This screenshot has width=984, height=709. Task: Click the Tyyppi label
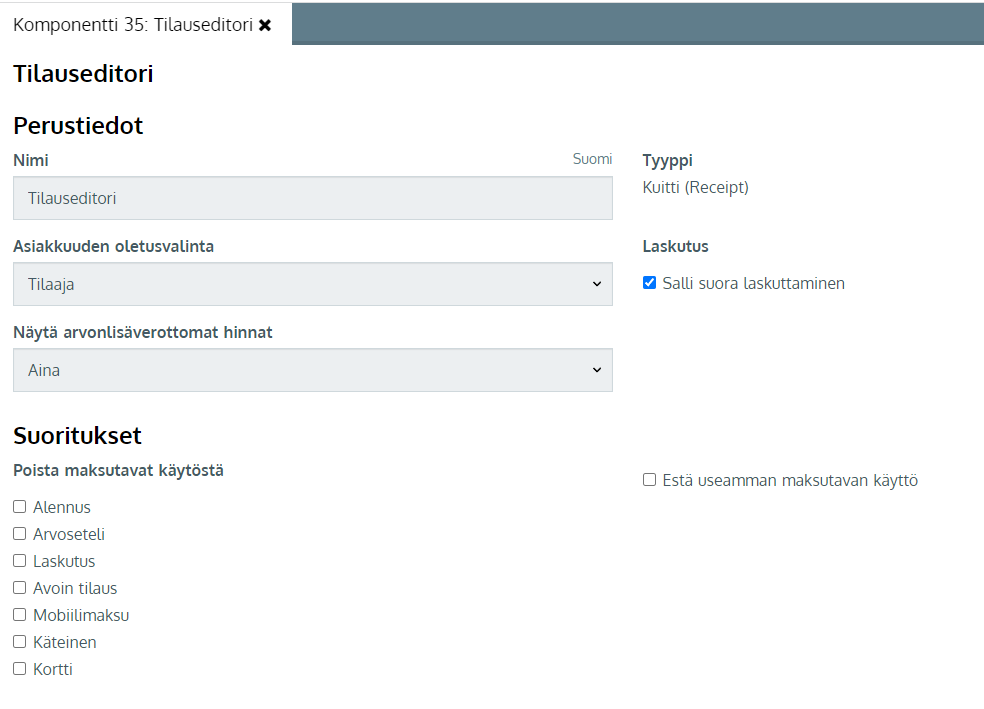pyautogui.click(x=668, y=161)
